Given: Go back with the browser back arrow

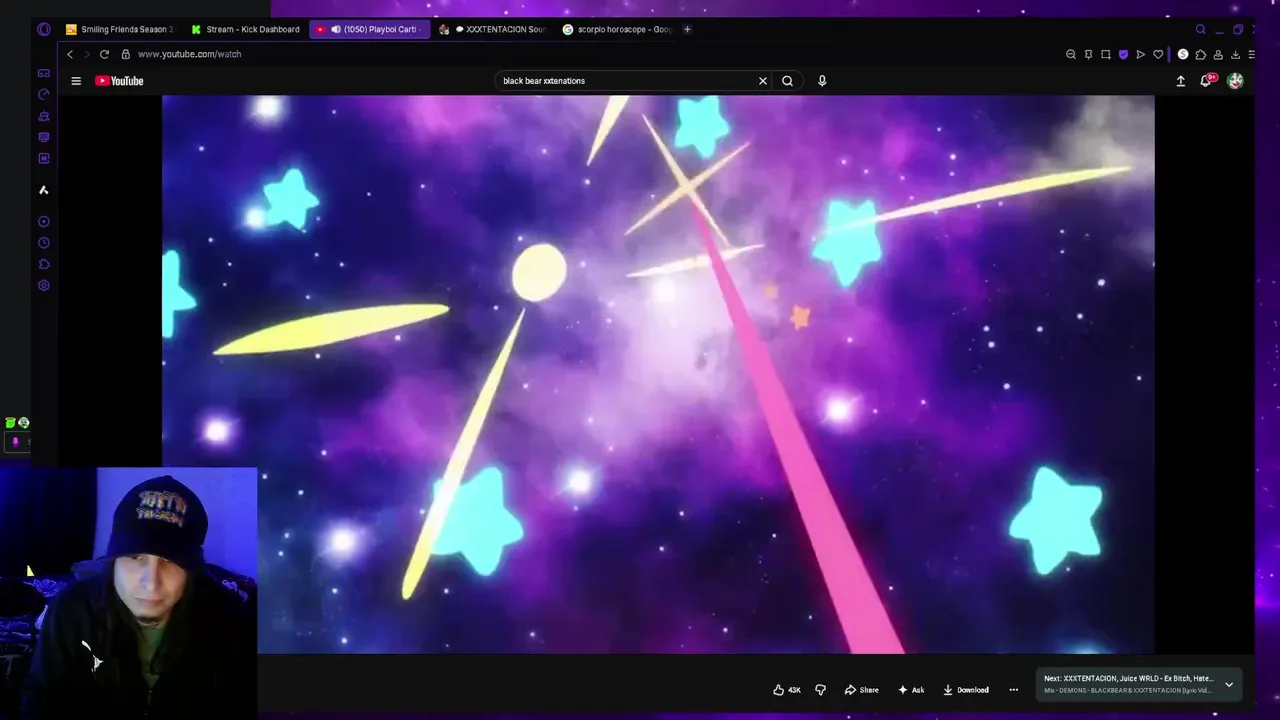Looking at the screenshot, I should (x=70, y=54).
